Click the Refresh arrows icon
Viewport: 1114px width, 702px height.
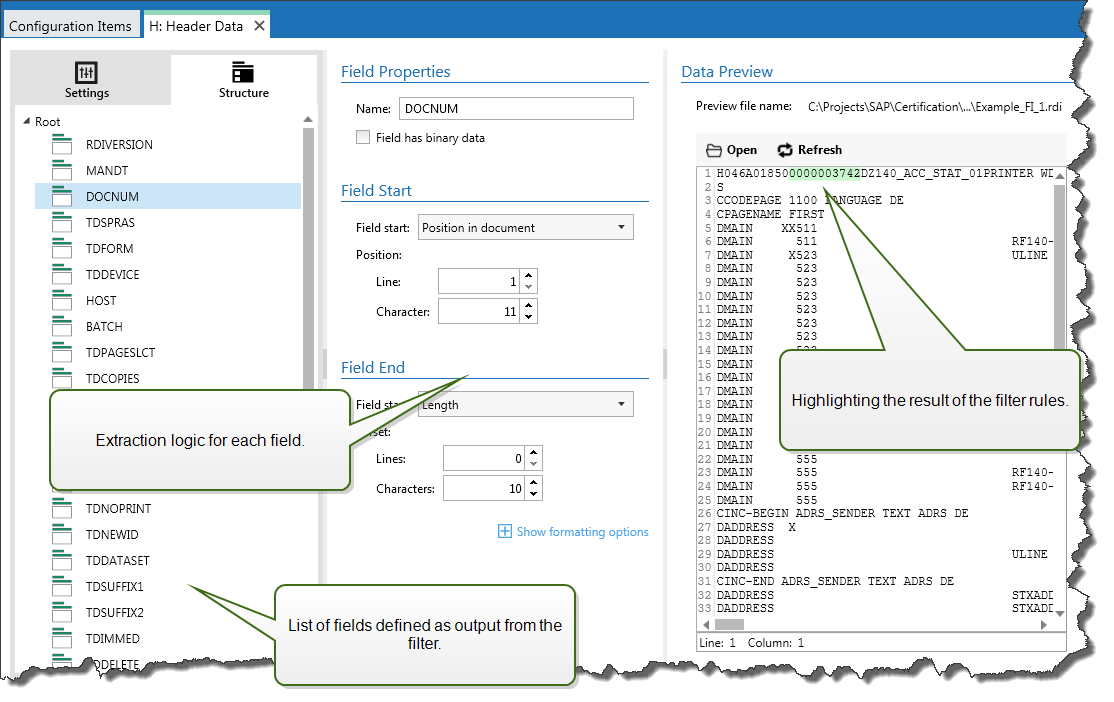coord(785,150)
